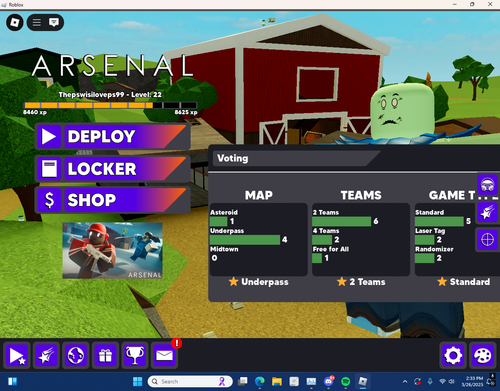This screenshot has width=500, height=391.
Task: Open the mail envelope icon with alert
Action: click(164, 355)
